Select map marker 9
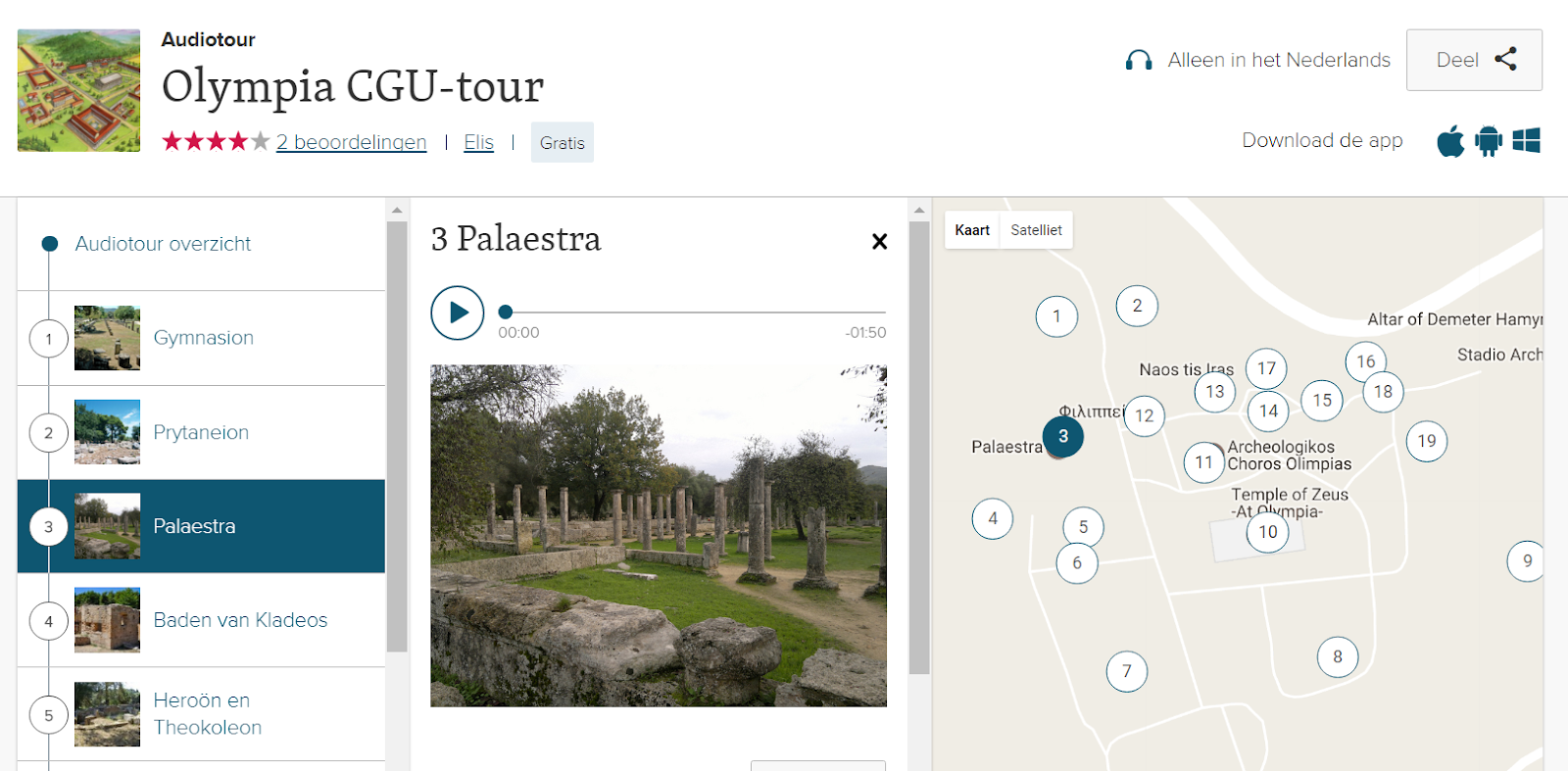 1527,561
